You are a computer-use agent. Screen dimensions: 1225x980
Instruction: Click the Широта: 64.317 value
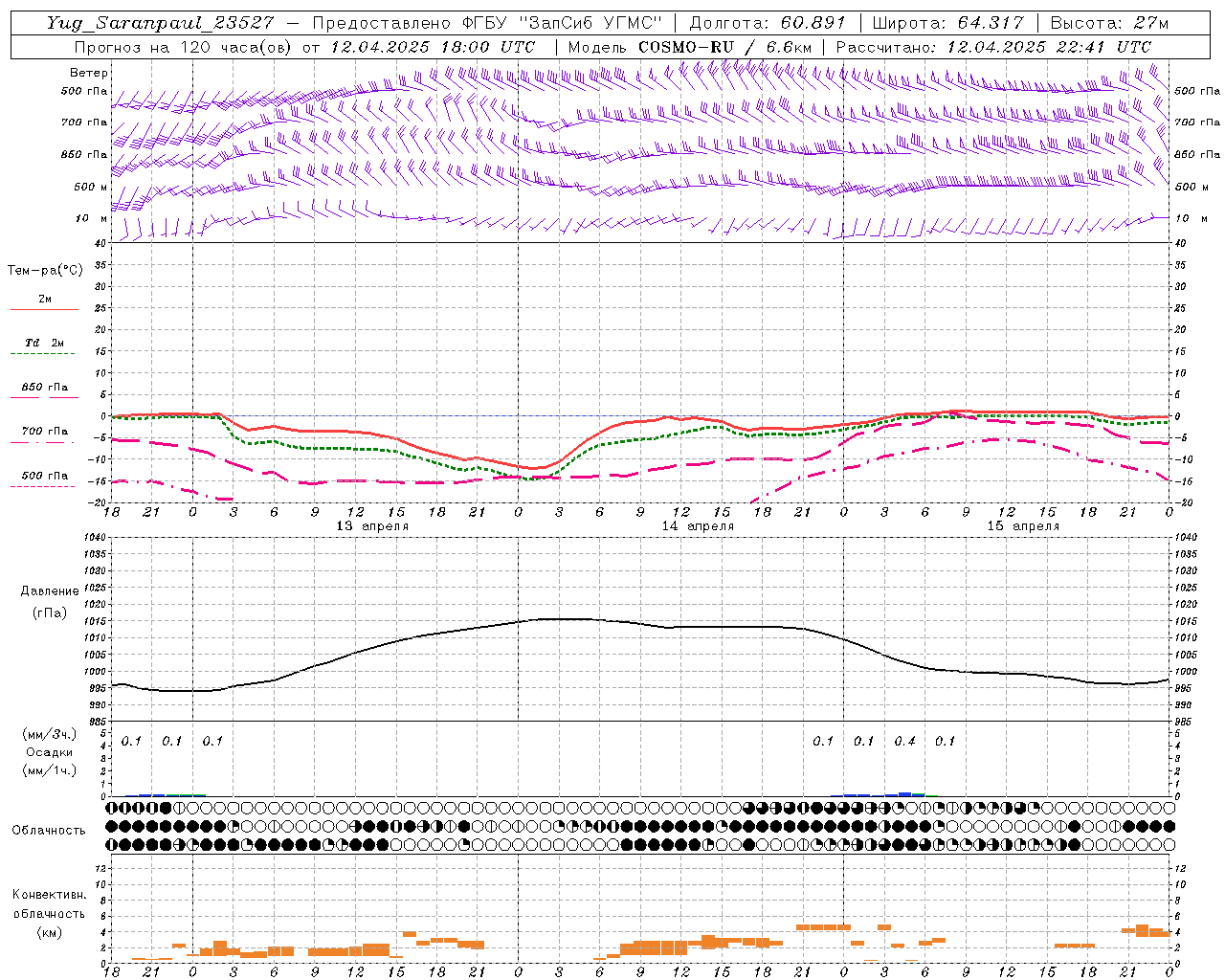(947, 23)
